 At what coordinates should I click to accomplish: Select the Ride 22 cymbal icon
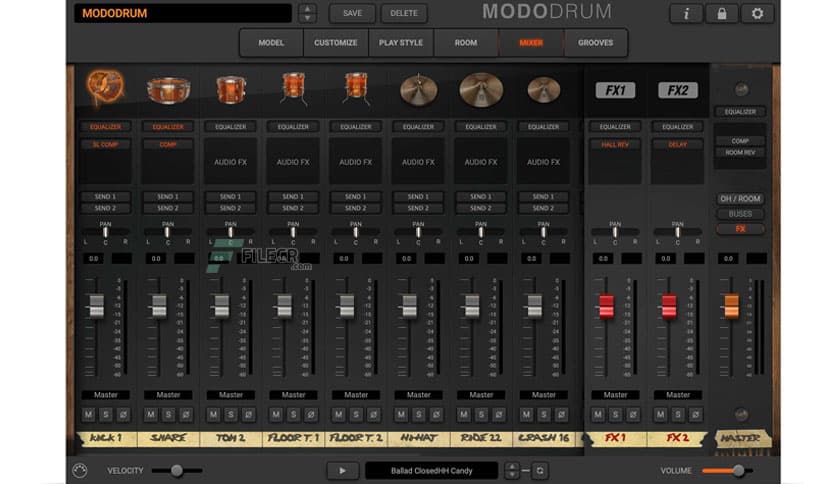pos(481,90)
